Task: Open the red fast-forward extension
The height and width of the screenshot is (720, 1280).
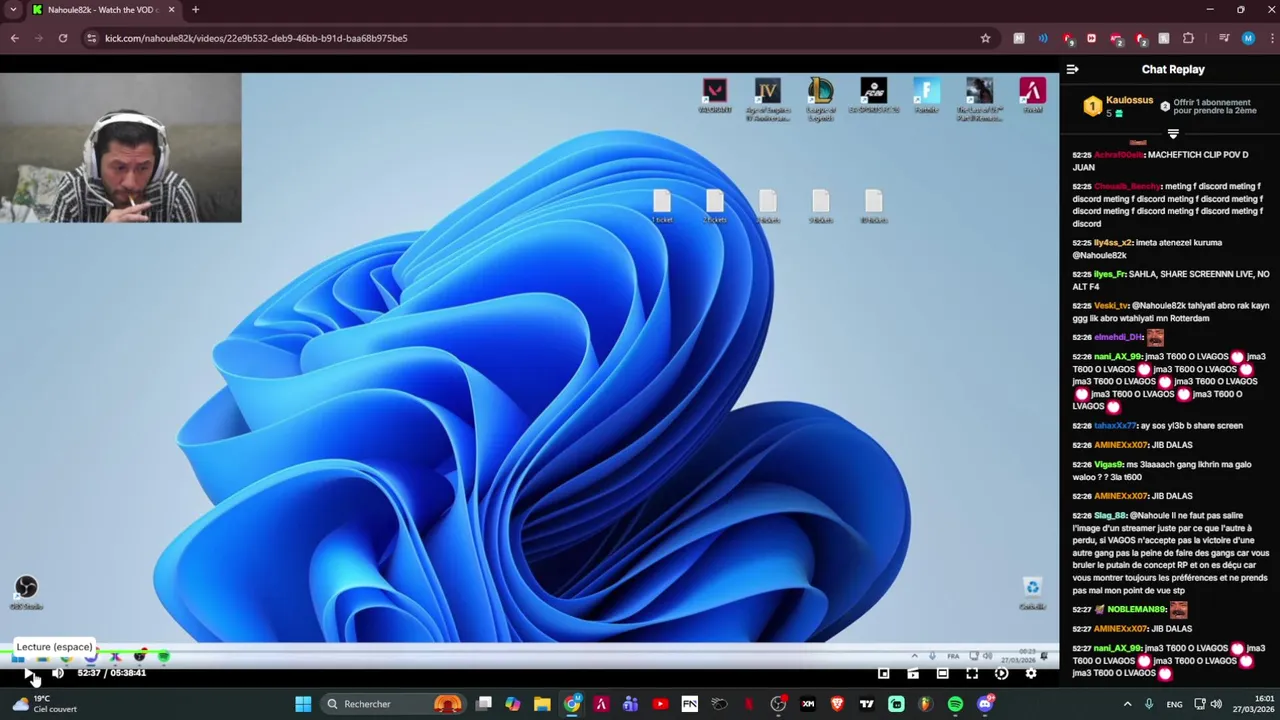Action: tap(1091, 38)
